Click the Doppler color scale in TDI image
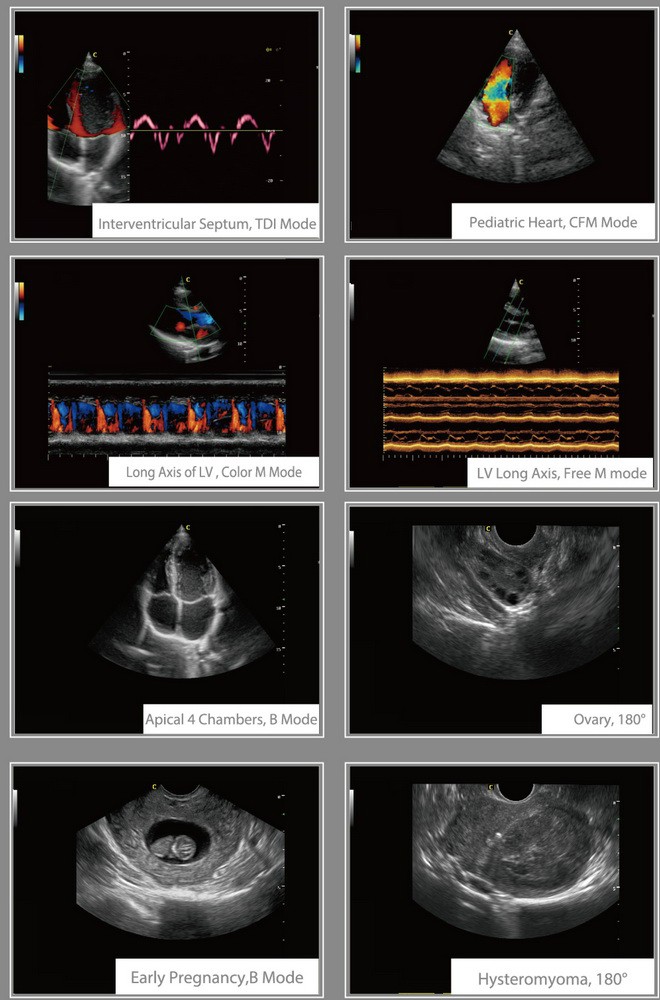The width and height of the screenshot is (660, 1000). (x=22, y=54)
